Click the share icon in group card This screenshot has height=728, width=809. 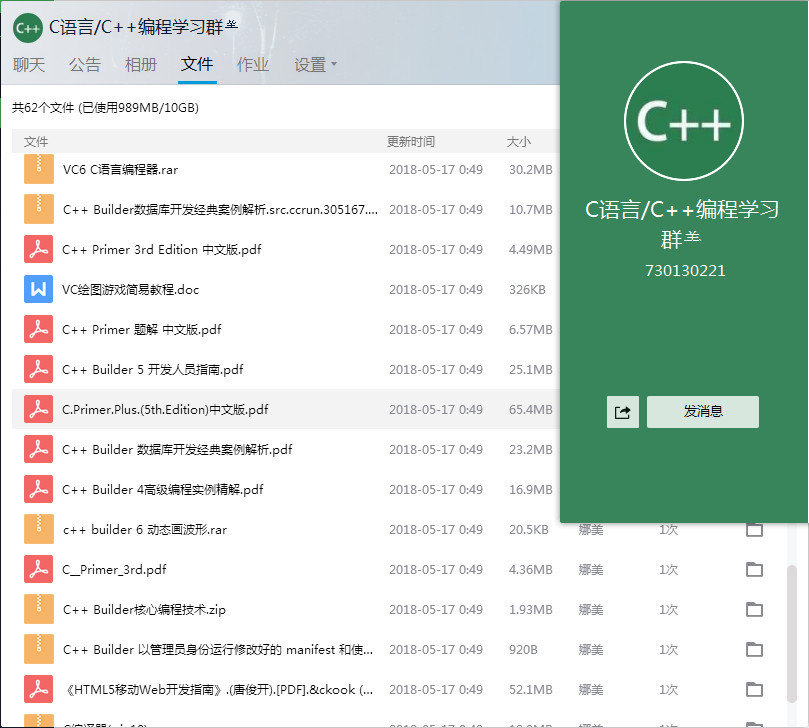click(623, 412)
